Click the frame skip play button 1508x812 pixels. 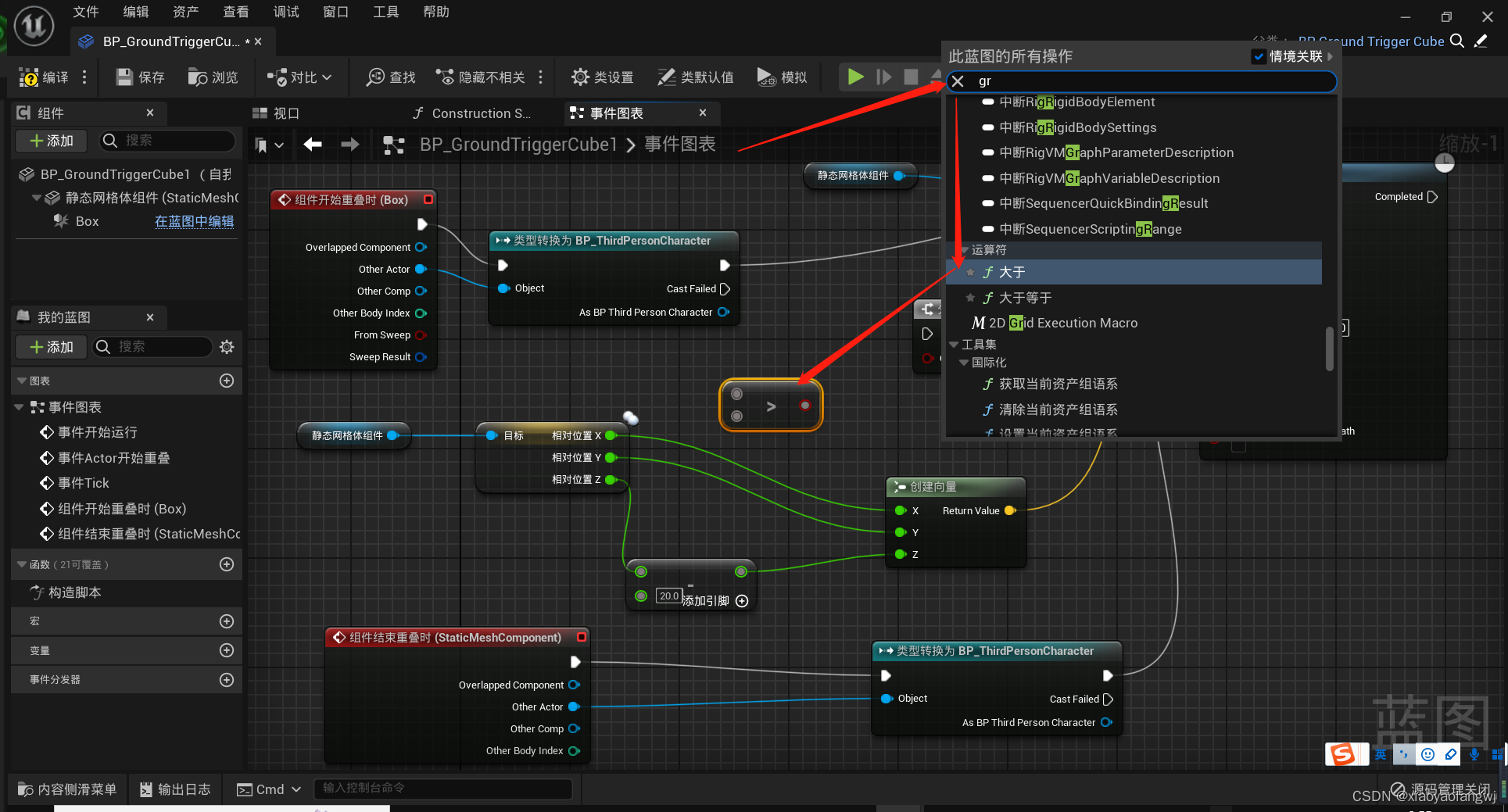tap(884, 77)
